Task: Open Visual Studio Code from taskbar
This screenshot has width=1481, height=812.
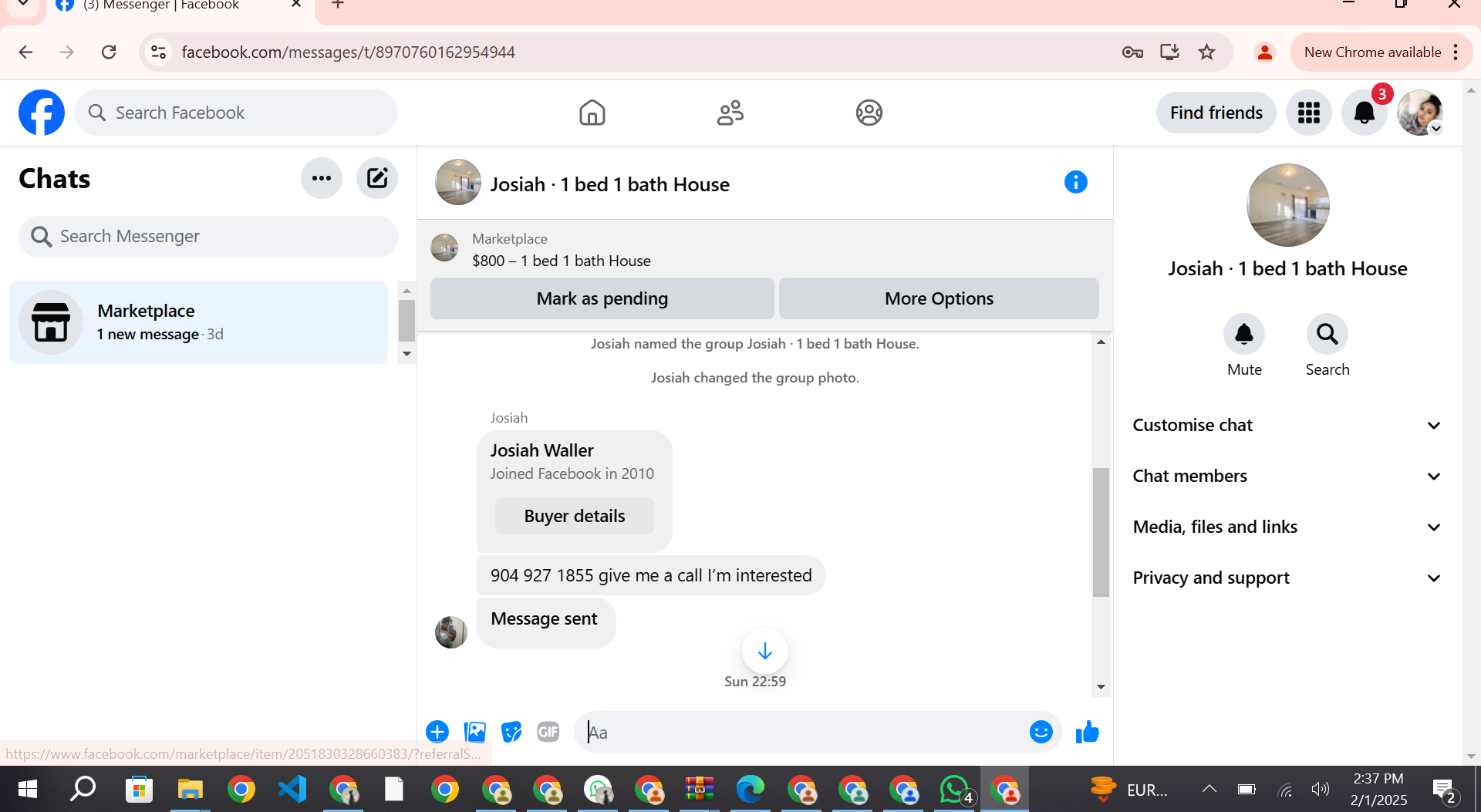Action: (x=292, y=789)
